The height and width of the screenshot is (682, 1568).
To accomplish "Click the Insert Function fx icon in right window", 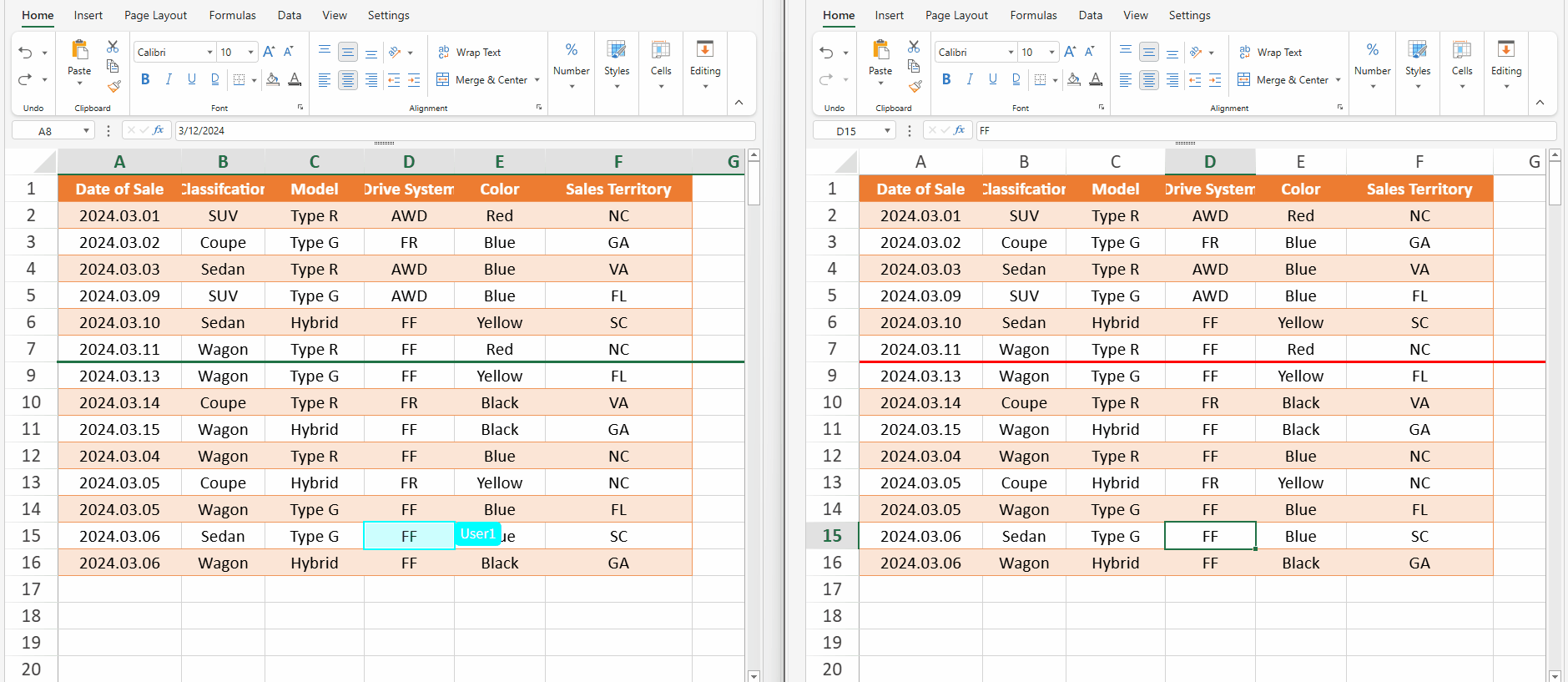I will click(959, 130).
